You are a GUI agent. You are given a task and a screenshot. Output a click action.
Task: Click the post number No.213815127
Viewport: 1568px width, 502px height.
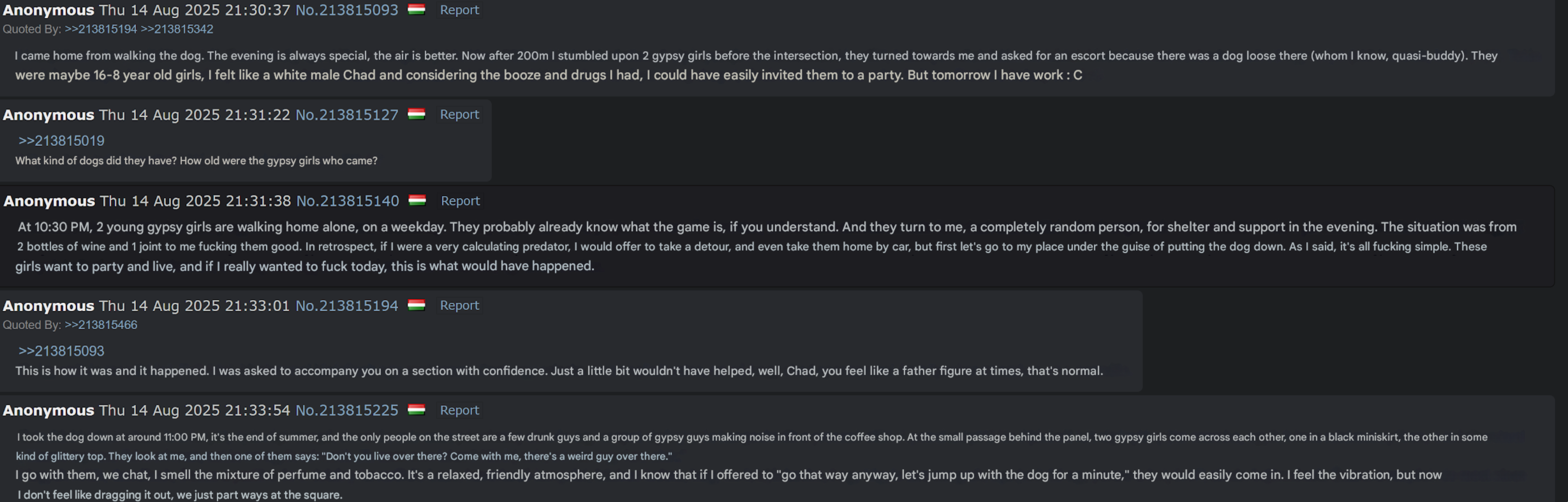click(346, 114)
